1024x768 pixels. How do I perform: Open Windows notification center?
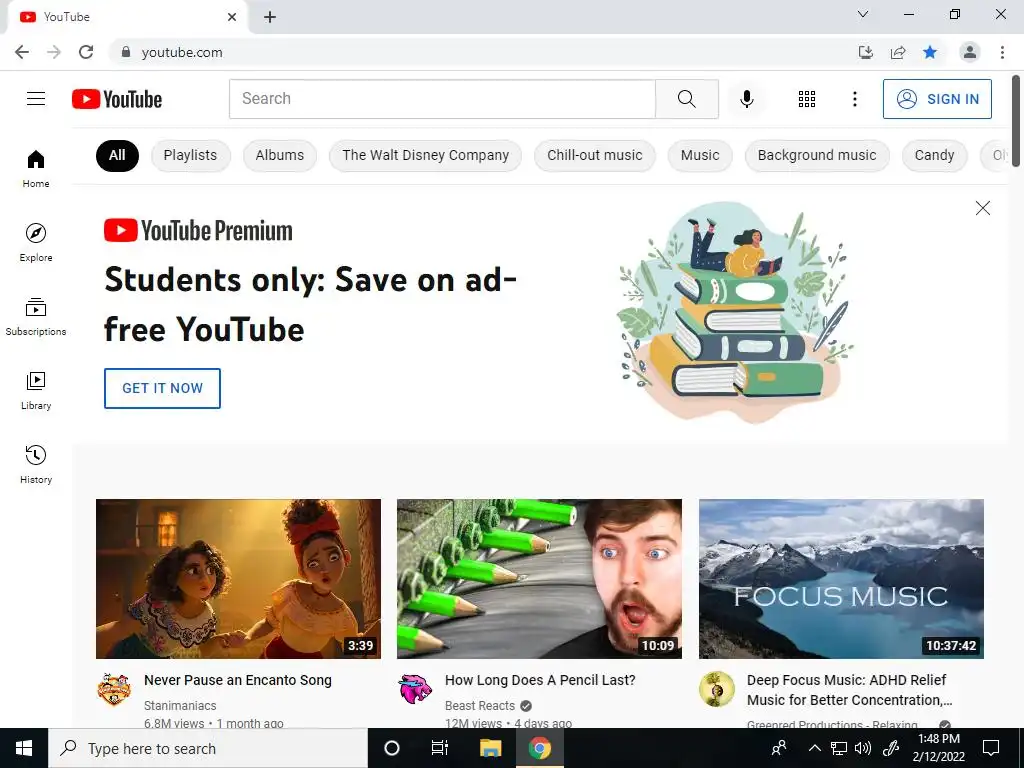pyautogui.click(x=991, y=748)
